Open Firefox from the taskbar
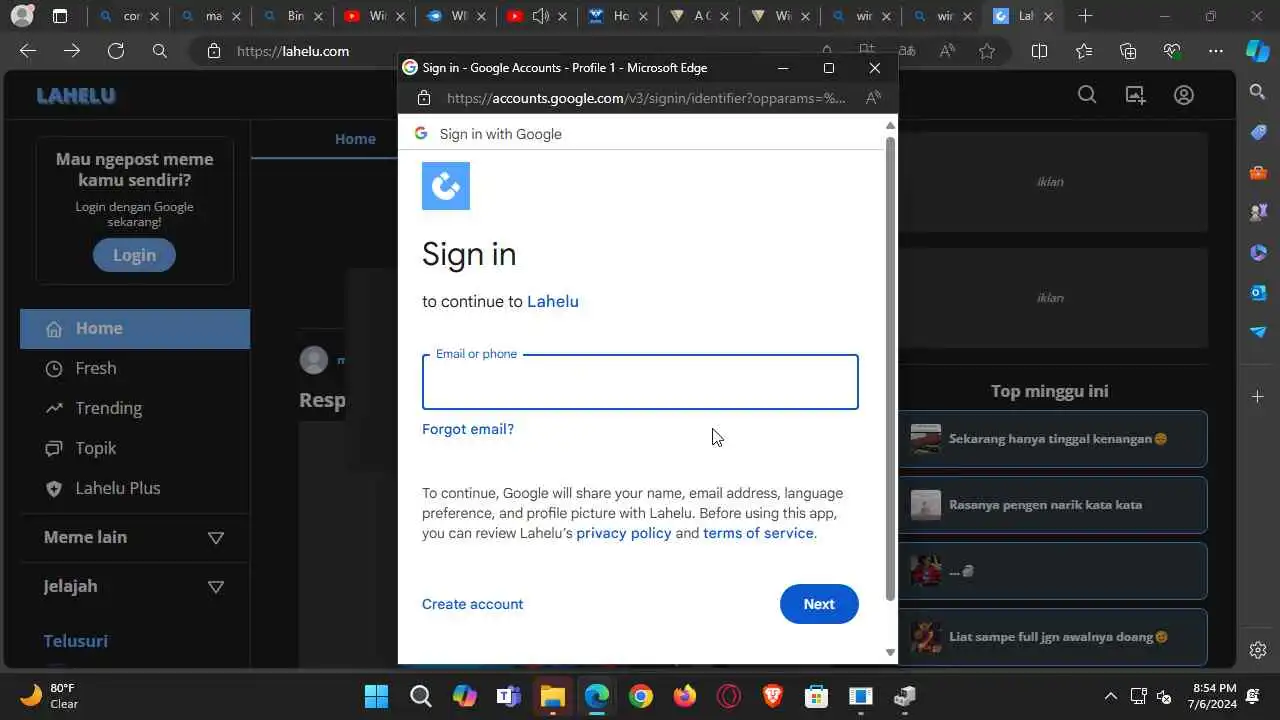This screenshot has width=1280, height=720. point(685,696)
